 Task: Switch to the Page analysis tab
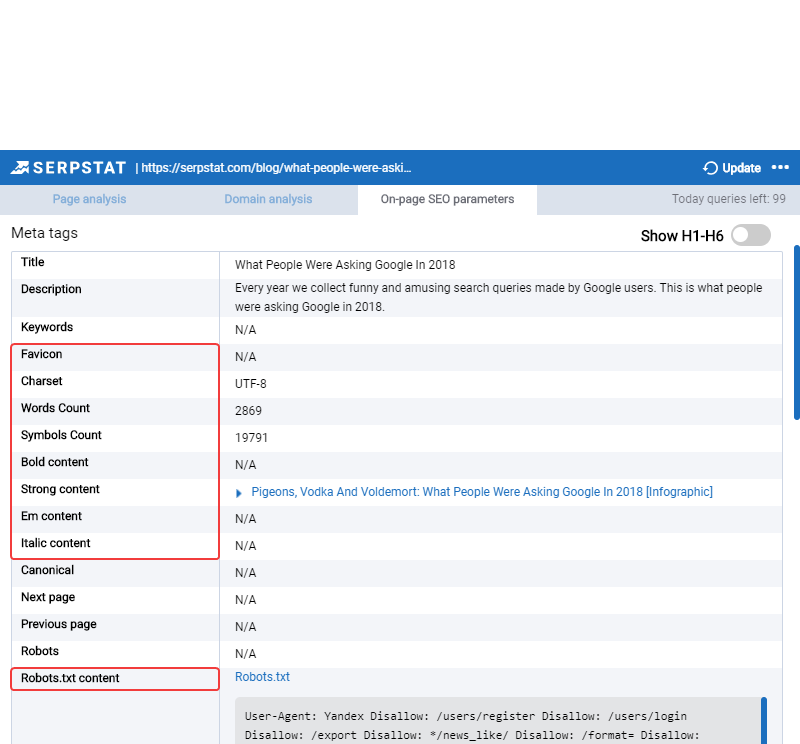pos(89,199)
